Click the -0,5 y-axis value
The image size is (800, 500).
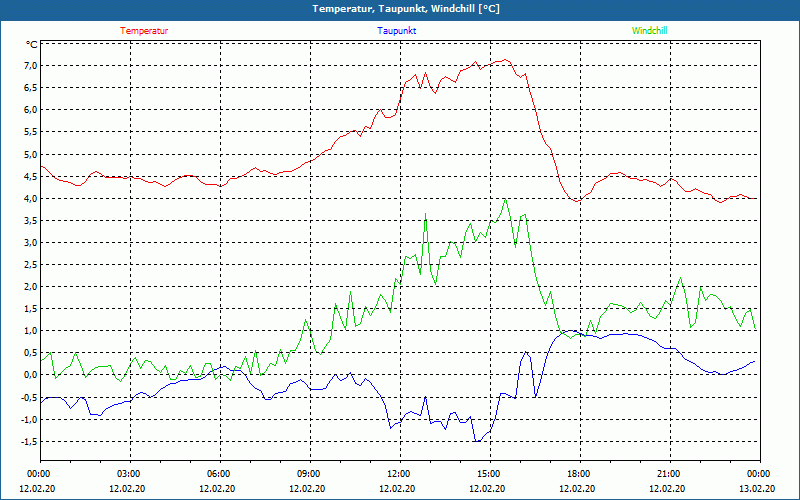pos(30,397)
